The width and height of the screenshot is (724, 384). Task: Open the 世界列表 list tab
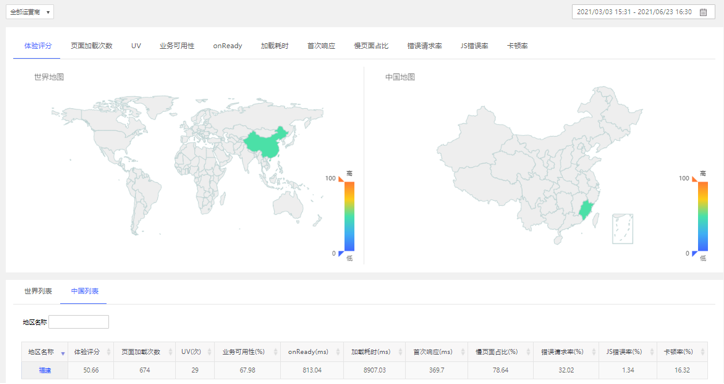coord(38,291)
